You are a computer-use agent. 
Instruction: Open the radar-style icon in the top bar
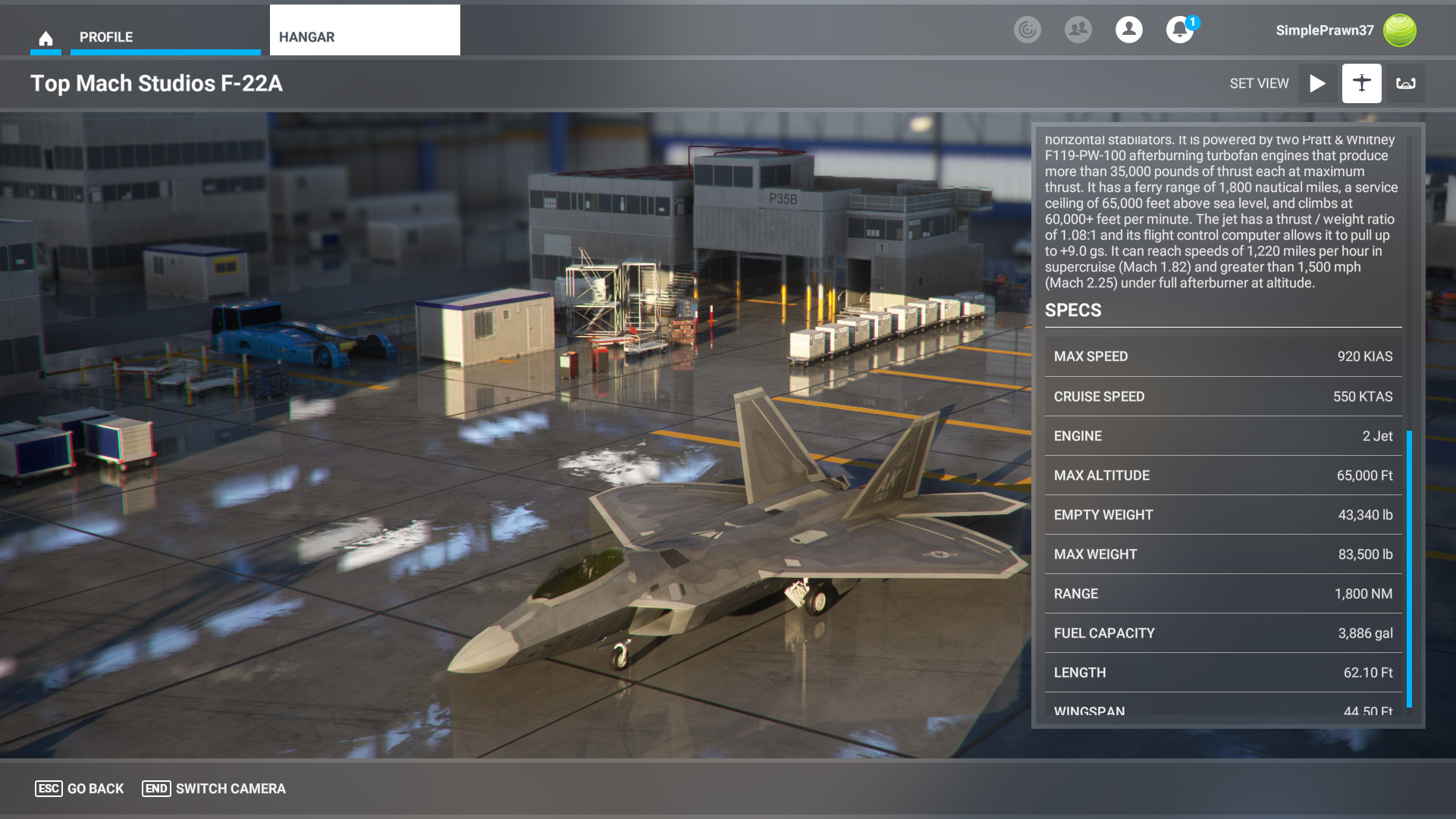pyautogui.click(x=1028, y=30)
